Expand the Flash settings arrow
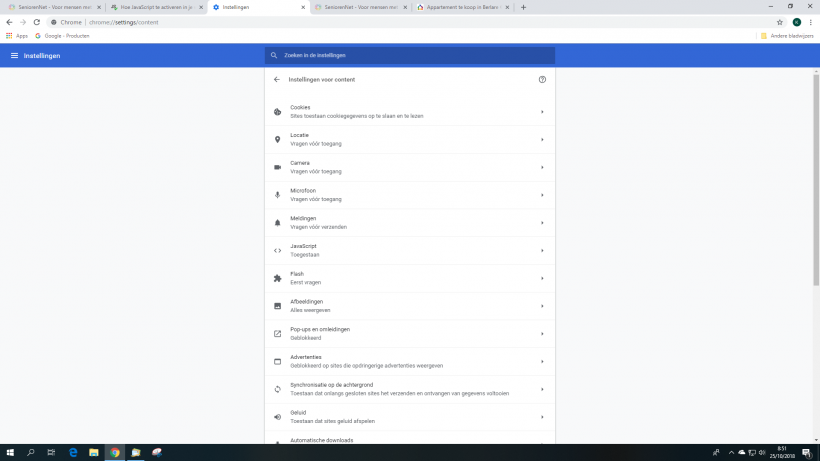Image resolution: width=820 pixels, height=461 pixels. pos(542,278)
